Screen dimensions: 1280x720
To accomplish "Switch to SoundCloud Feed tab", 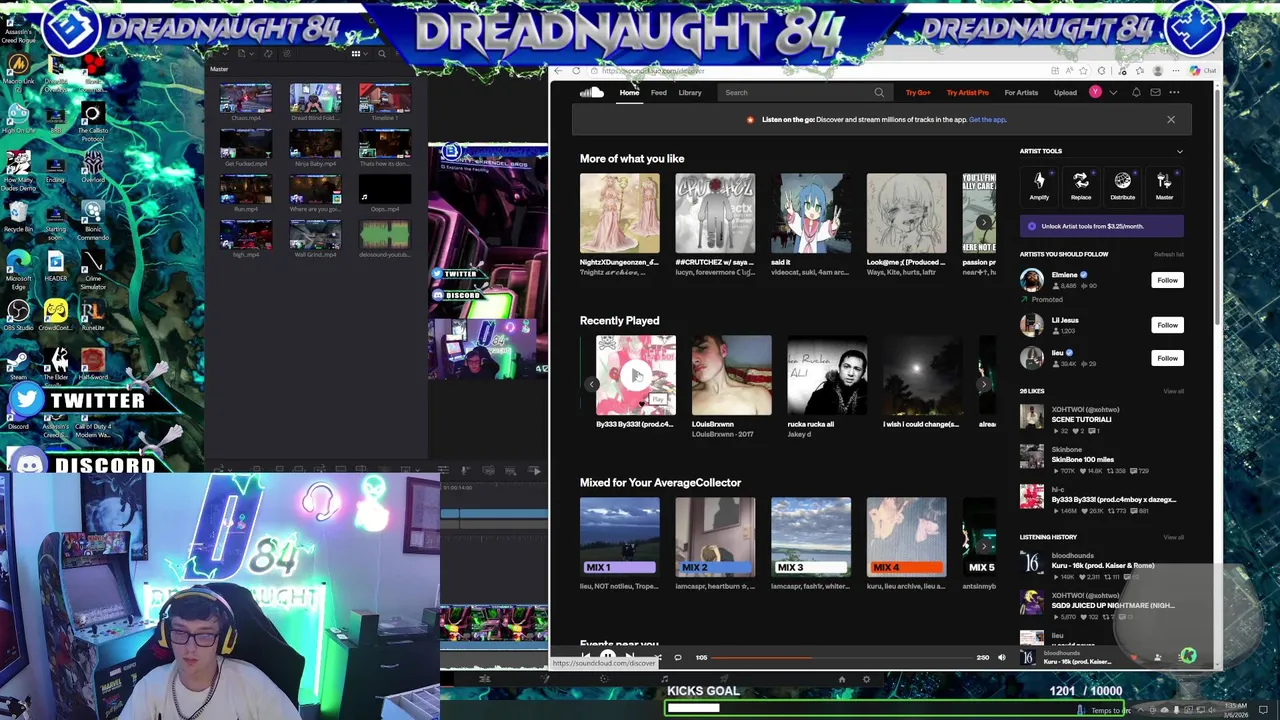I will click(658, 92).
